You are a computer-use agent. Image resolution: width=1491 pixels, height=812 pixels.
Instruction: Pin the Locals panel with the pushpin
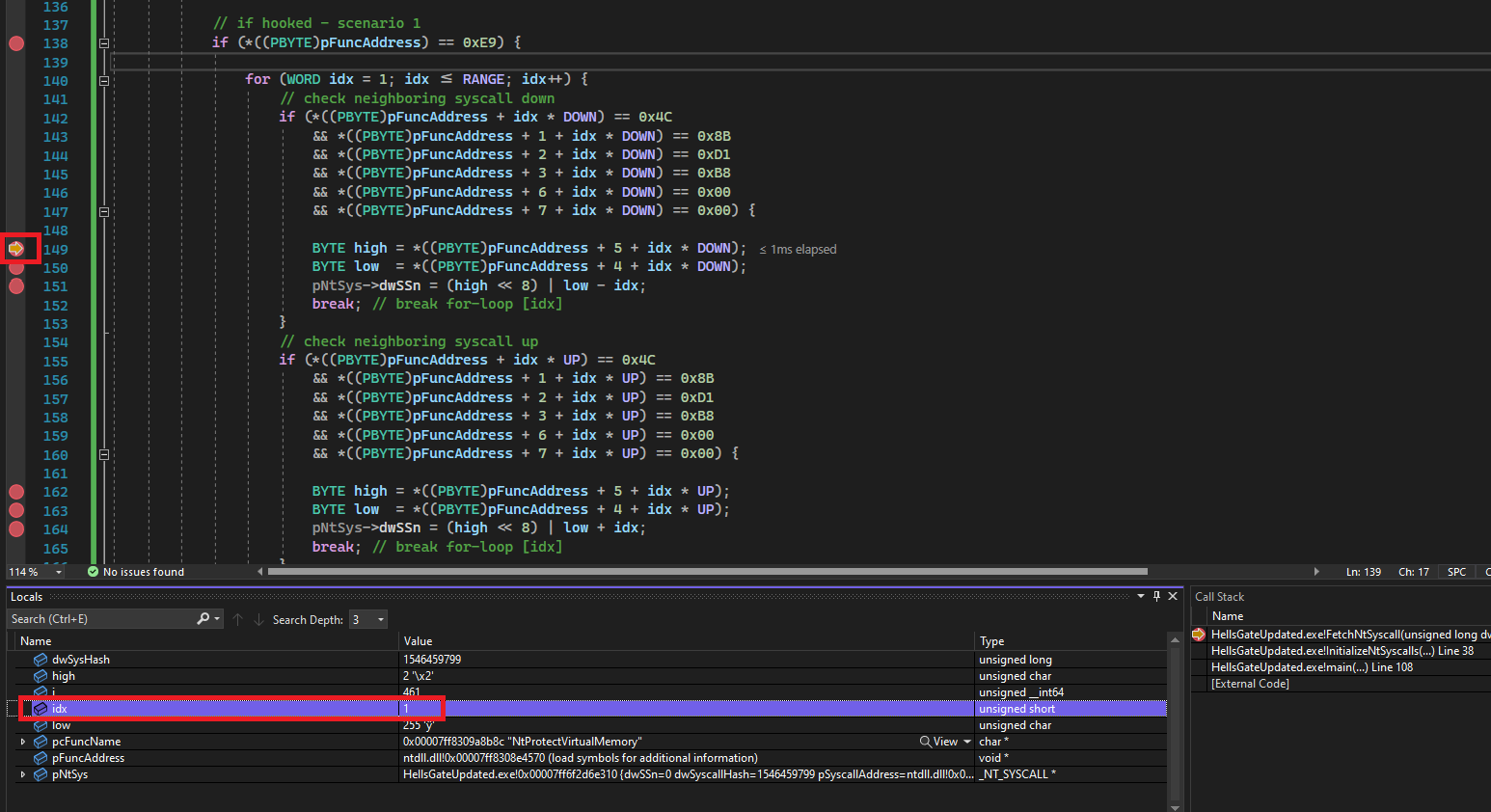click(1156, 596)
